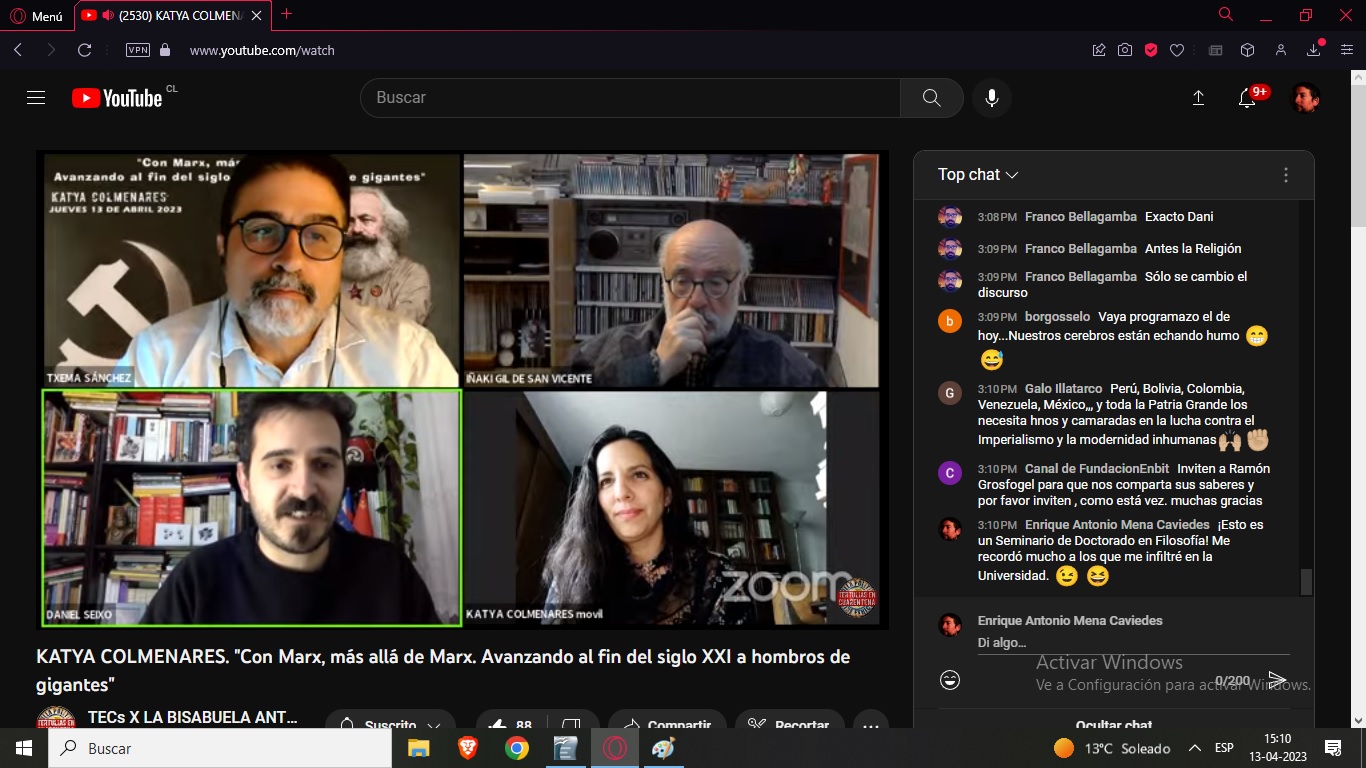Click Canal de FundacionEnbit username

coord(1097,469)
